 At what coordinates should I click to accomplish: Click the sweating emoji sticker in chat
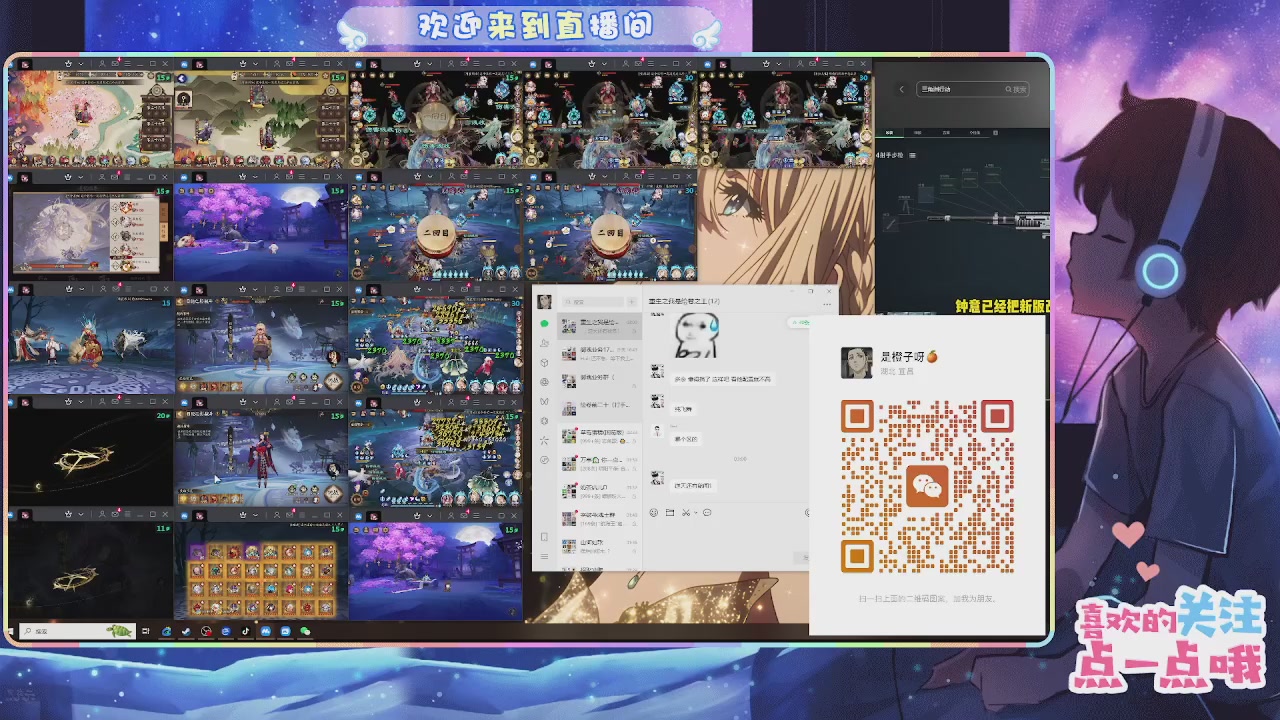click(x=696, y=335)
